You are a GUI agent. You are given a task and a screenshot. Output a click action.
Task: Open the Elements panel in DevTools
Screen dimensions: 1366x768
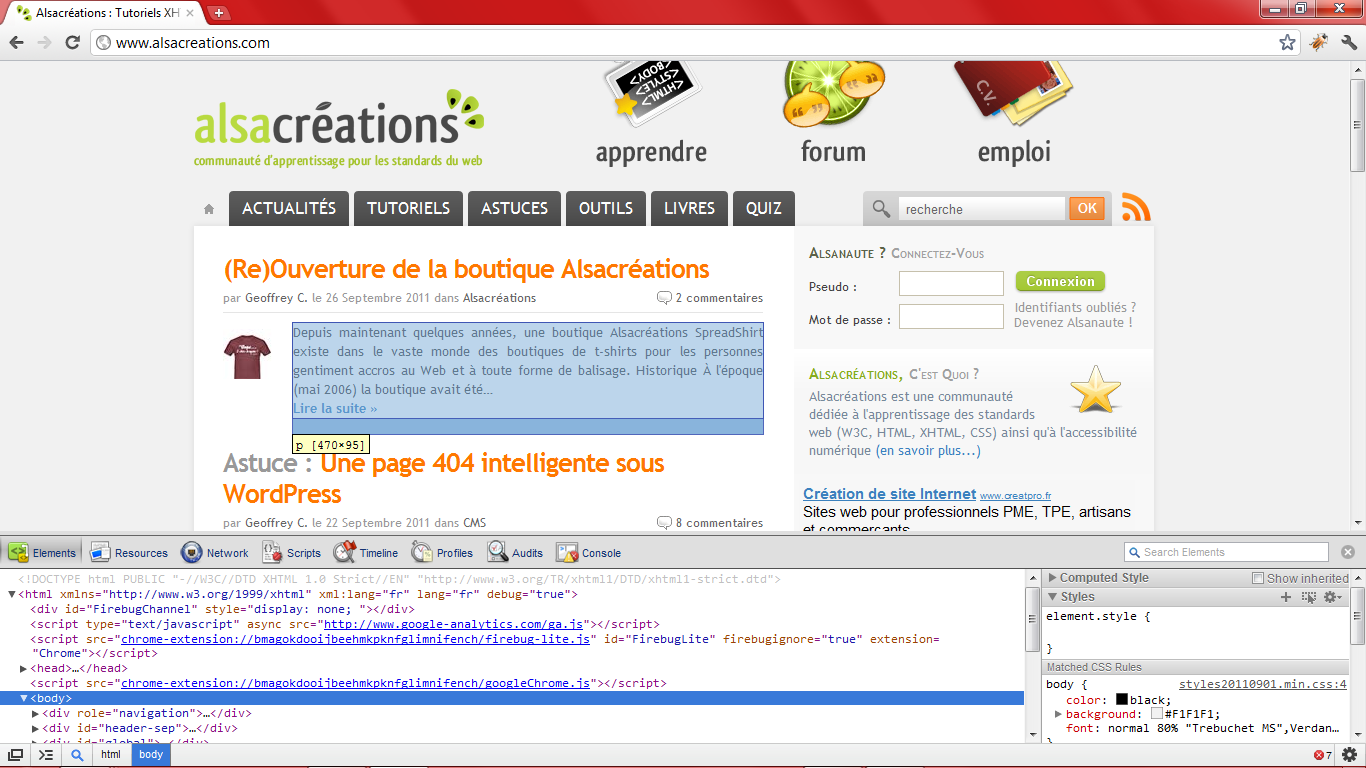click(x=43, y=552)
